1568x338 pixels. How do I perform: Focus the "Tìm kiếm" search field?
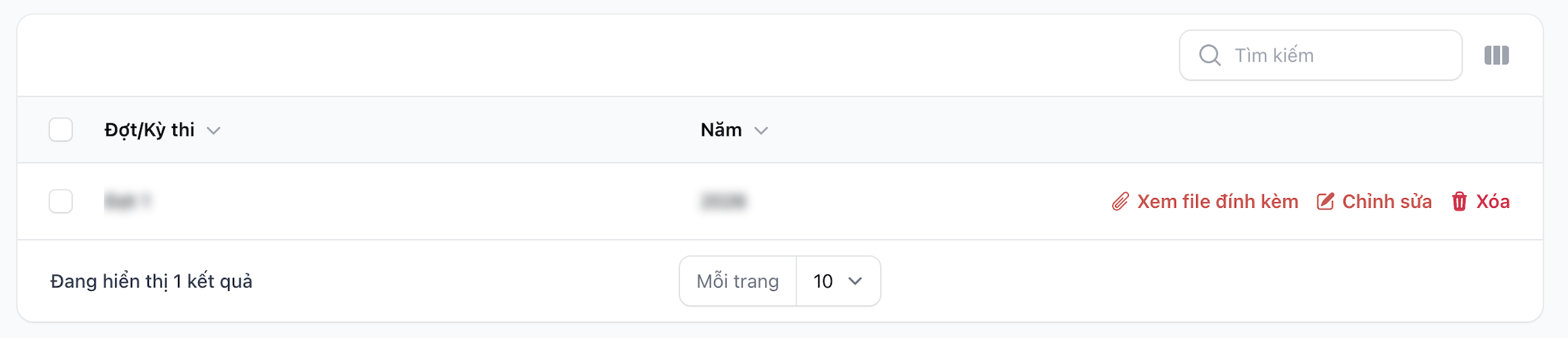click(x=1337, y=55)
